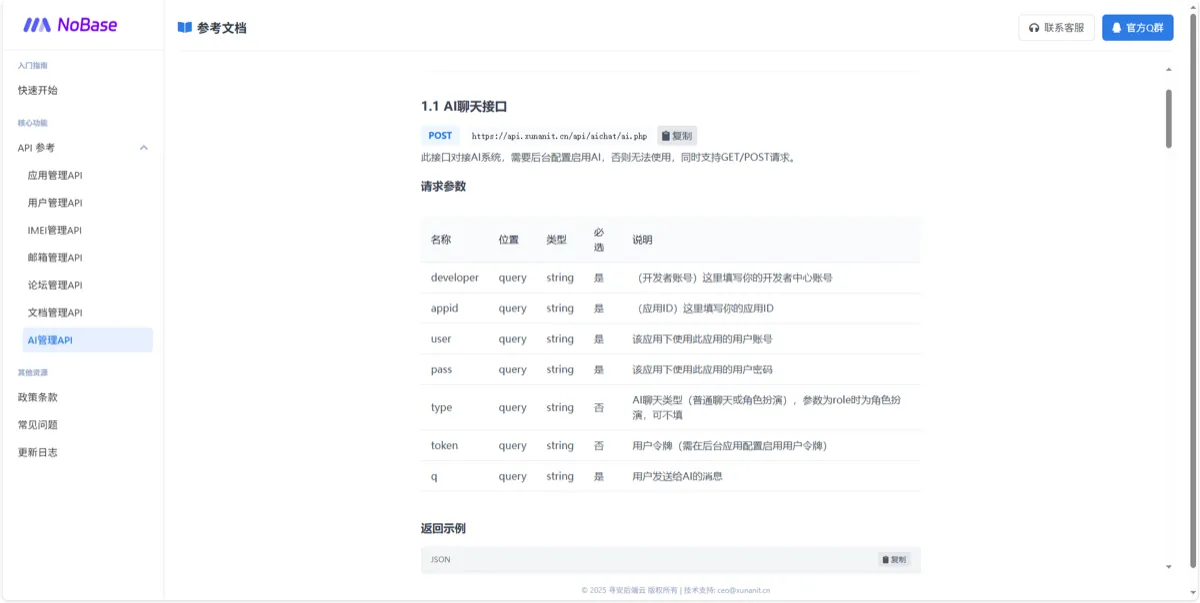The image size is (1200, 603).
Task: Click the API URL text
Action: 559,136
